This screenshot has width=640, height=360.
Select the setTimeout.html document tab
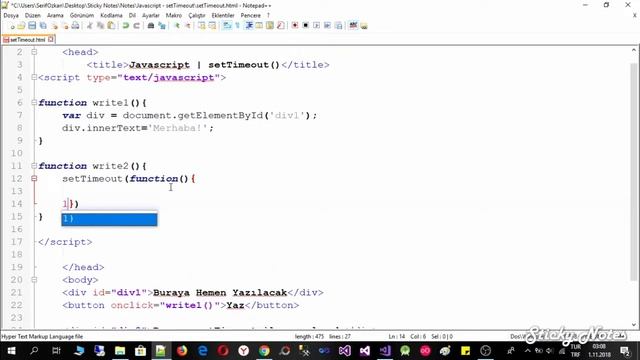[27, 40]
